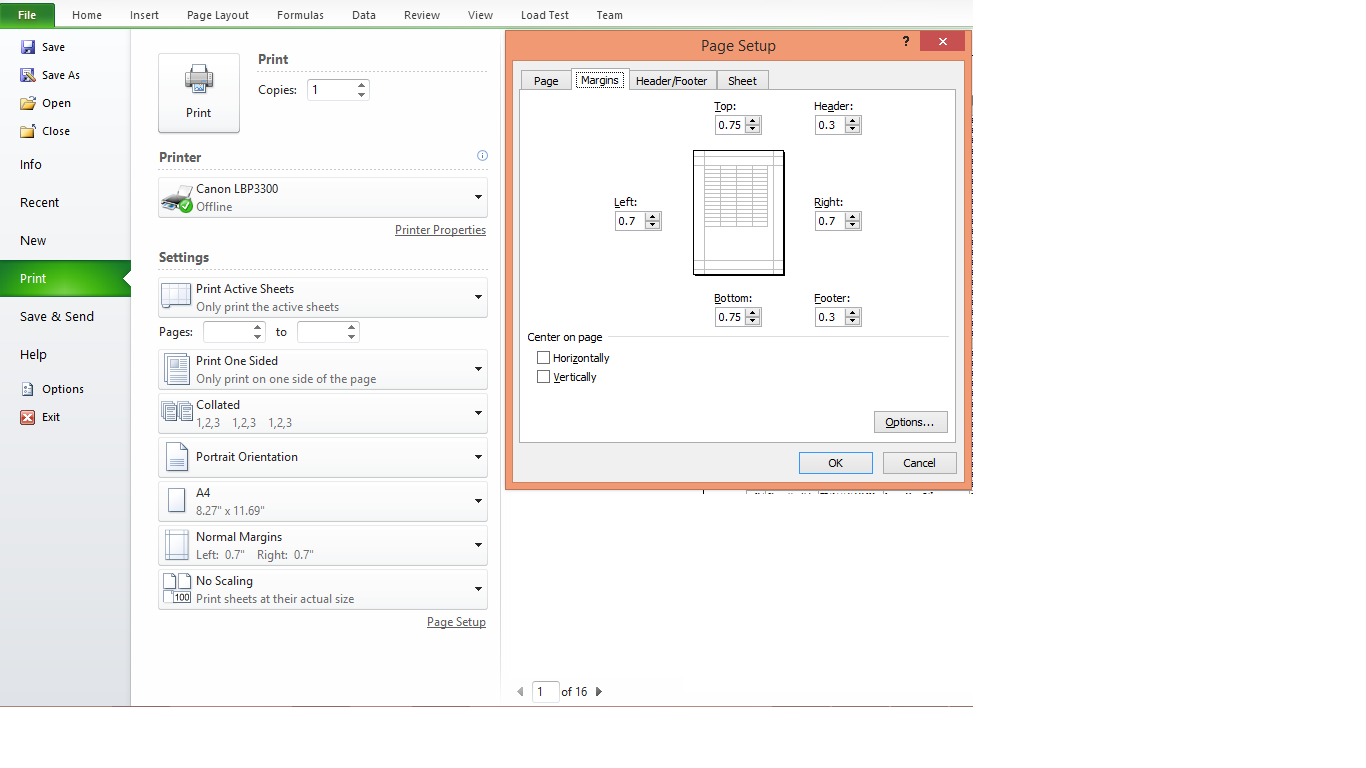Click the Printer Properties link

point(440,230)
